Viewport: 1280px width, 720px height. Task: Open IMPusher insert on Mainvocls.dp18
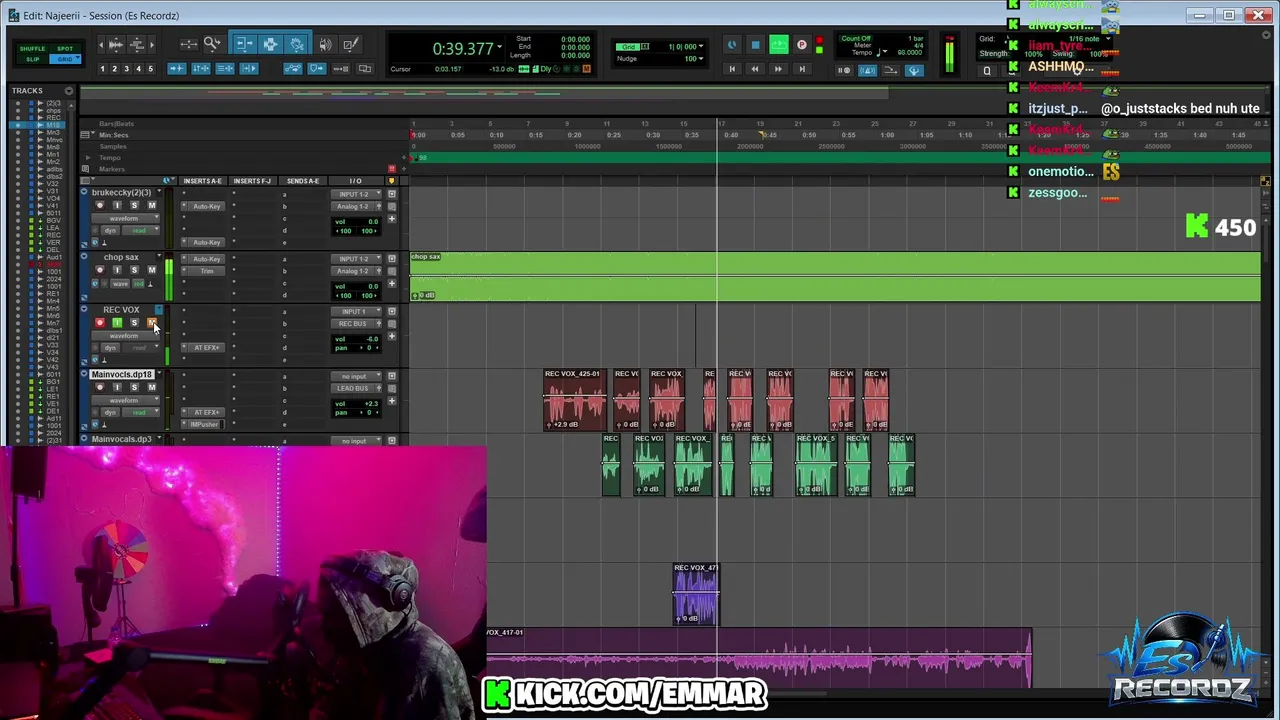click(205, 424)
